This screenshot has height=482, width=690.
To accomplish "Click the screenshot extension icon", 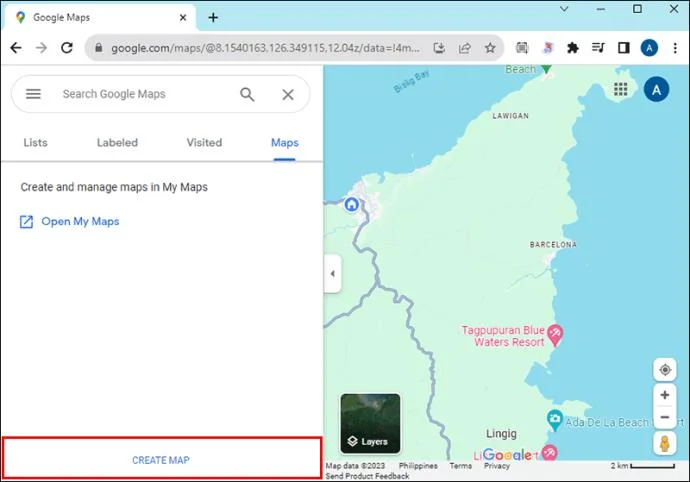I will tap(522, 48).
